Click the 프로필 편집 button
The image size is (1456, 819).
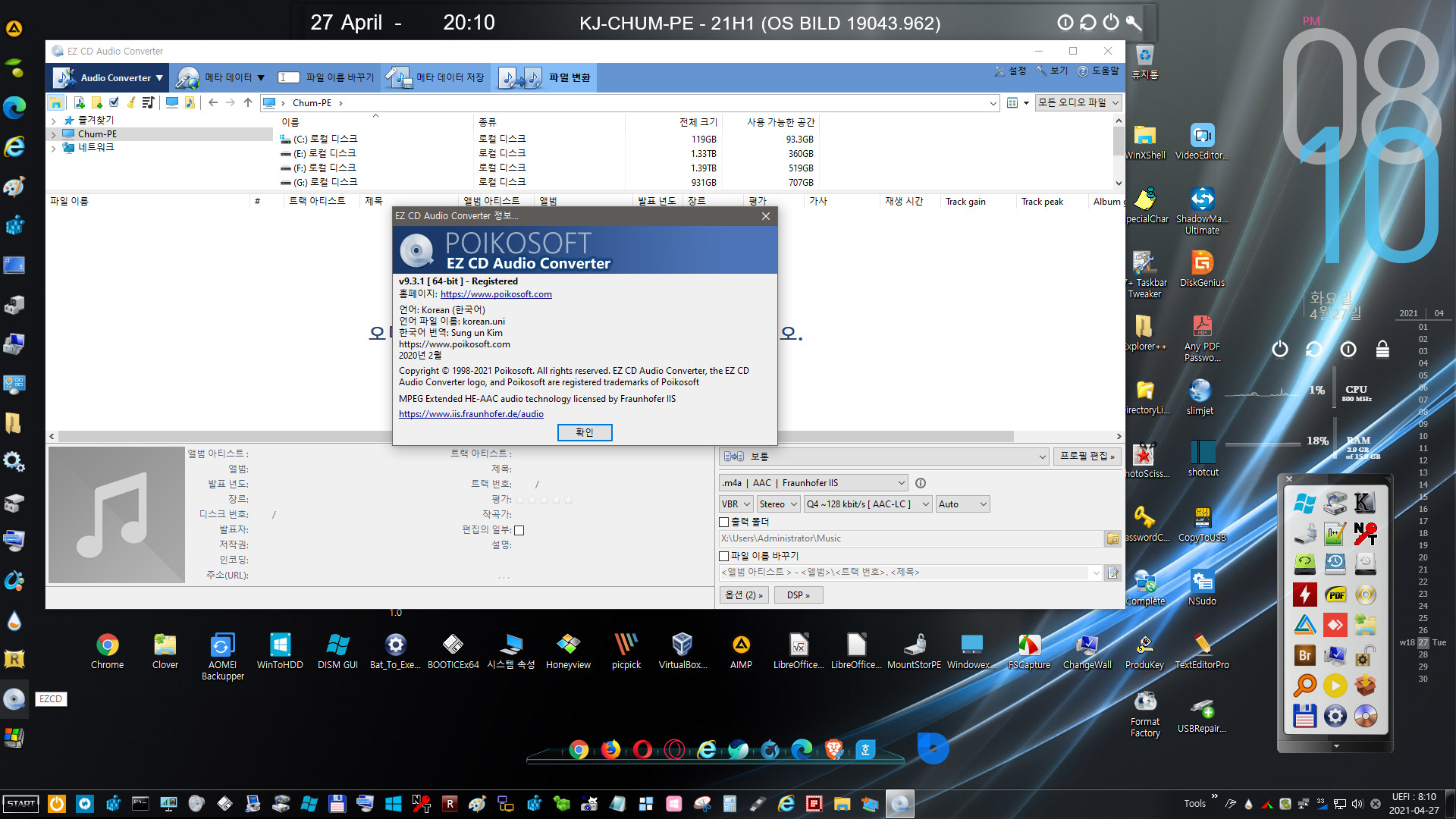click(1087, 457)
